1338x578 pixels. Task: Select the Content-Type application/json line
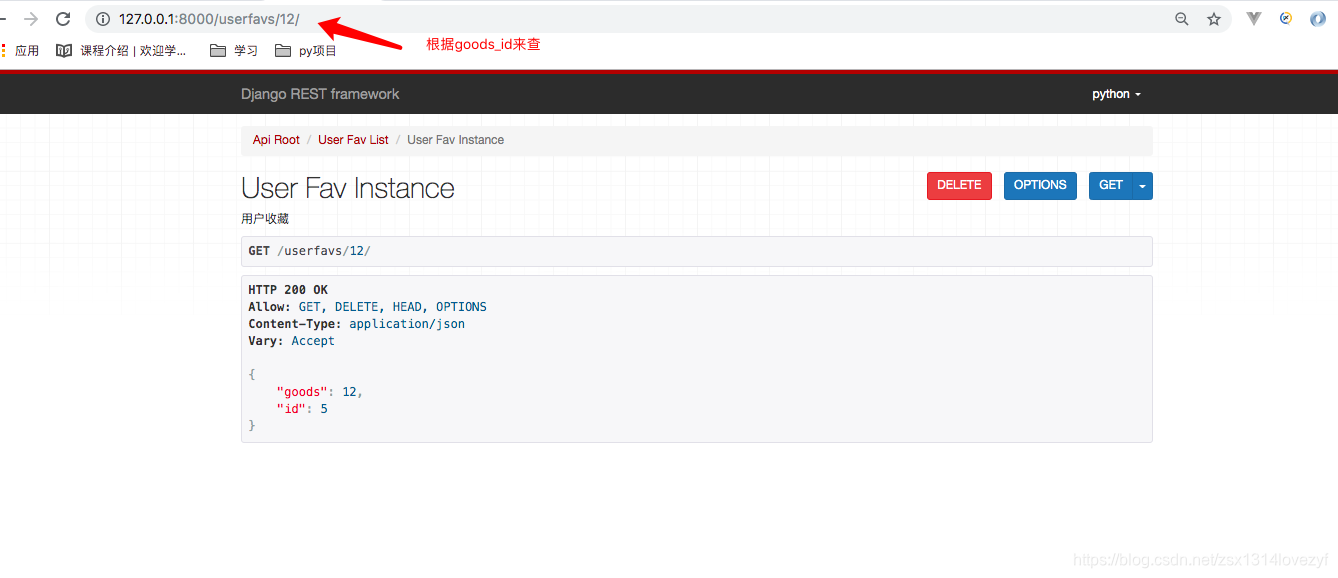coord(356,324)
